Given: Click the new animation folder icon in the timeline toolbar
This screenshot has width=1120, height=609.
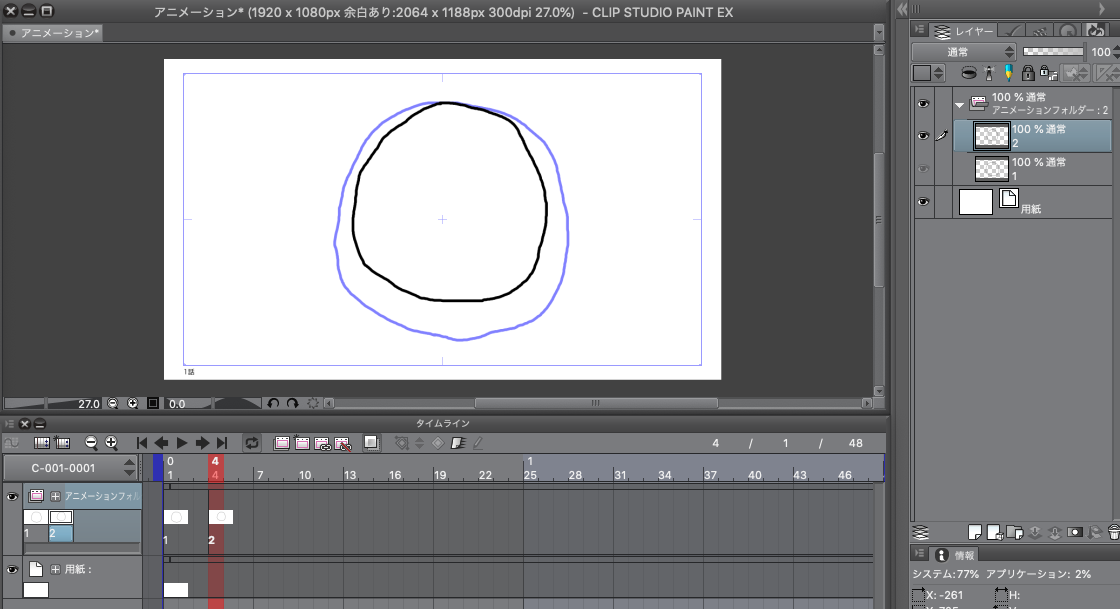Looking at the screenshot, I should [282, 443].
